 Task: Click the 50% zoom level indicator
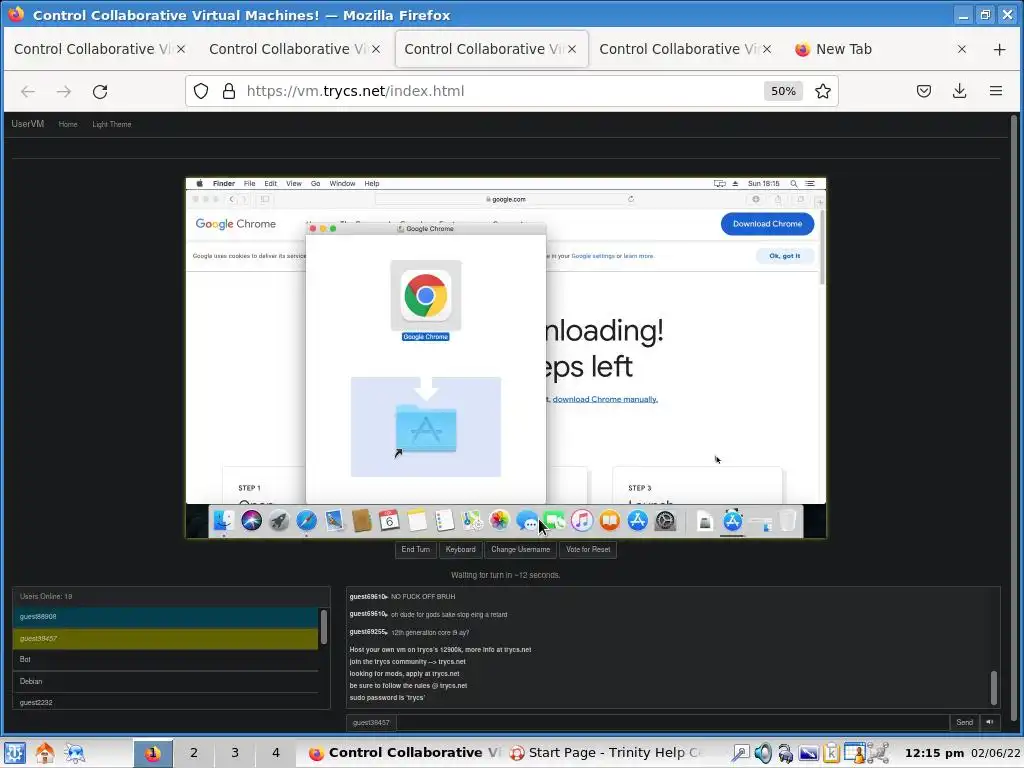(x=783, y=91)
